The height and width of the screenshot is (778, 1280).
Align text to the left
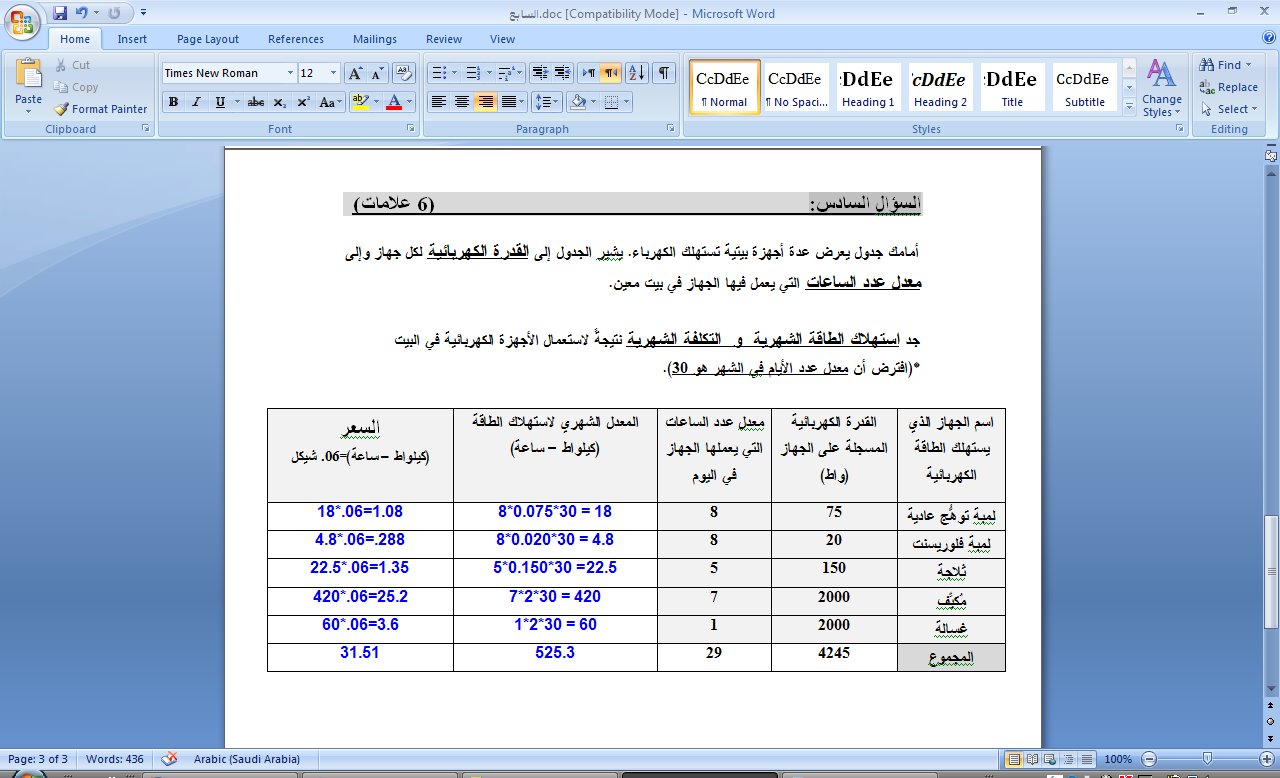pyautogui.click(x=438, y=102)
